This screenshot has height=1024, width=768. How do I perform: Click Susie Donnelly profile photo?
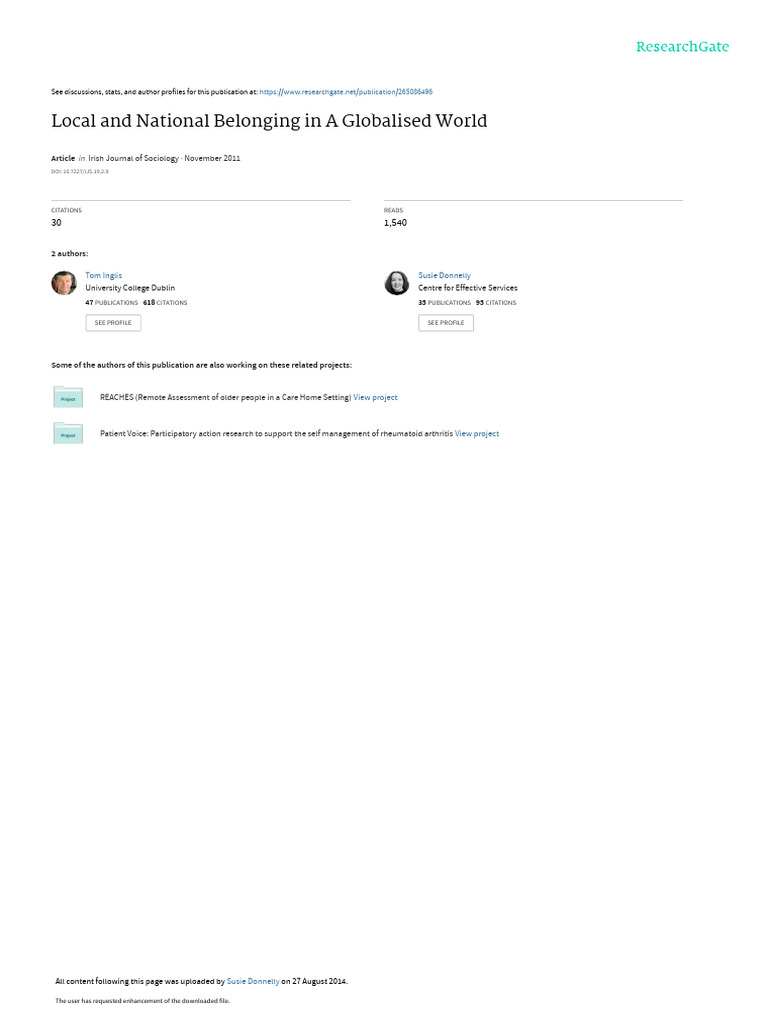click(x=396, y=283)
